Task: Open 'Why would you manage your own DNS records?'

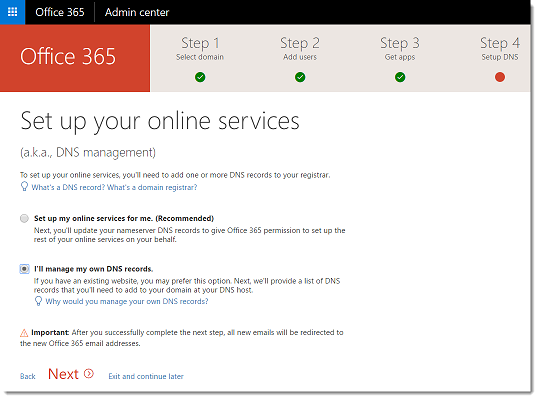Action: coord(127,301)
